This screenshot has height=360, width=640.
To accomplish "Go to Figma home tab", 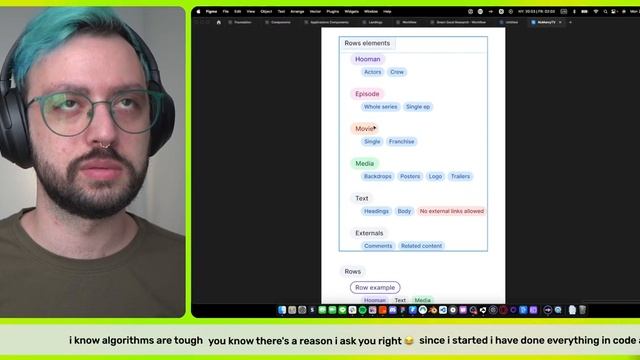I will [x=219, y=22].
